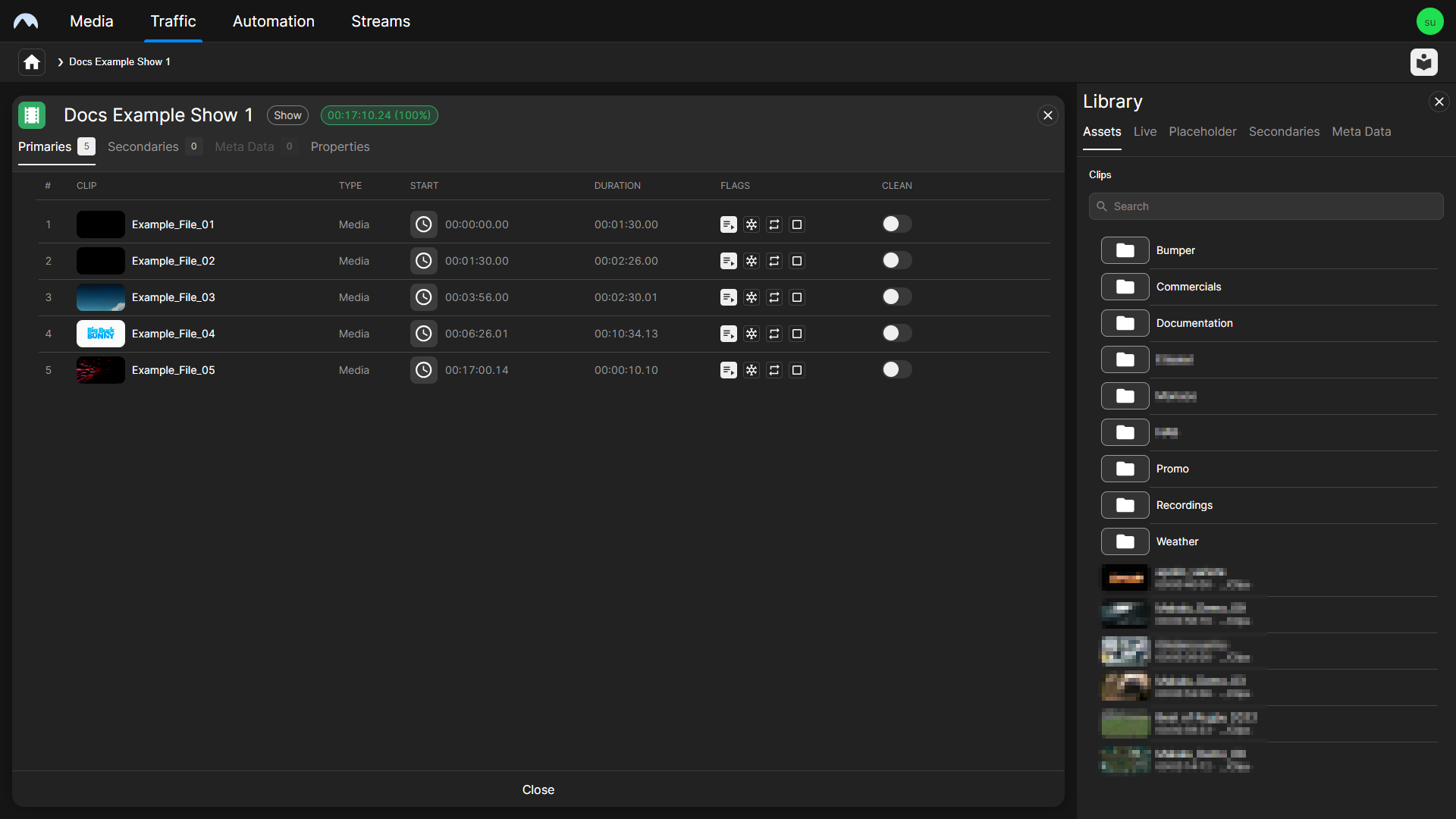Click the square flag icon for Example_File_04

click(x=797, y=334)
